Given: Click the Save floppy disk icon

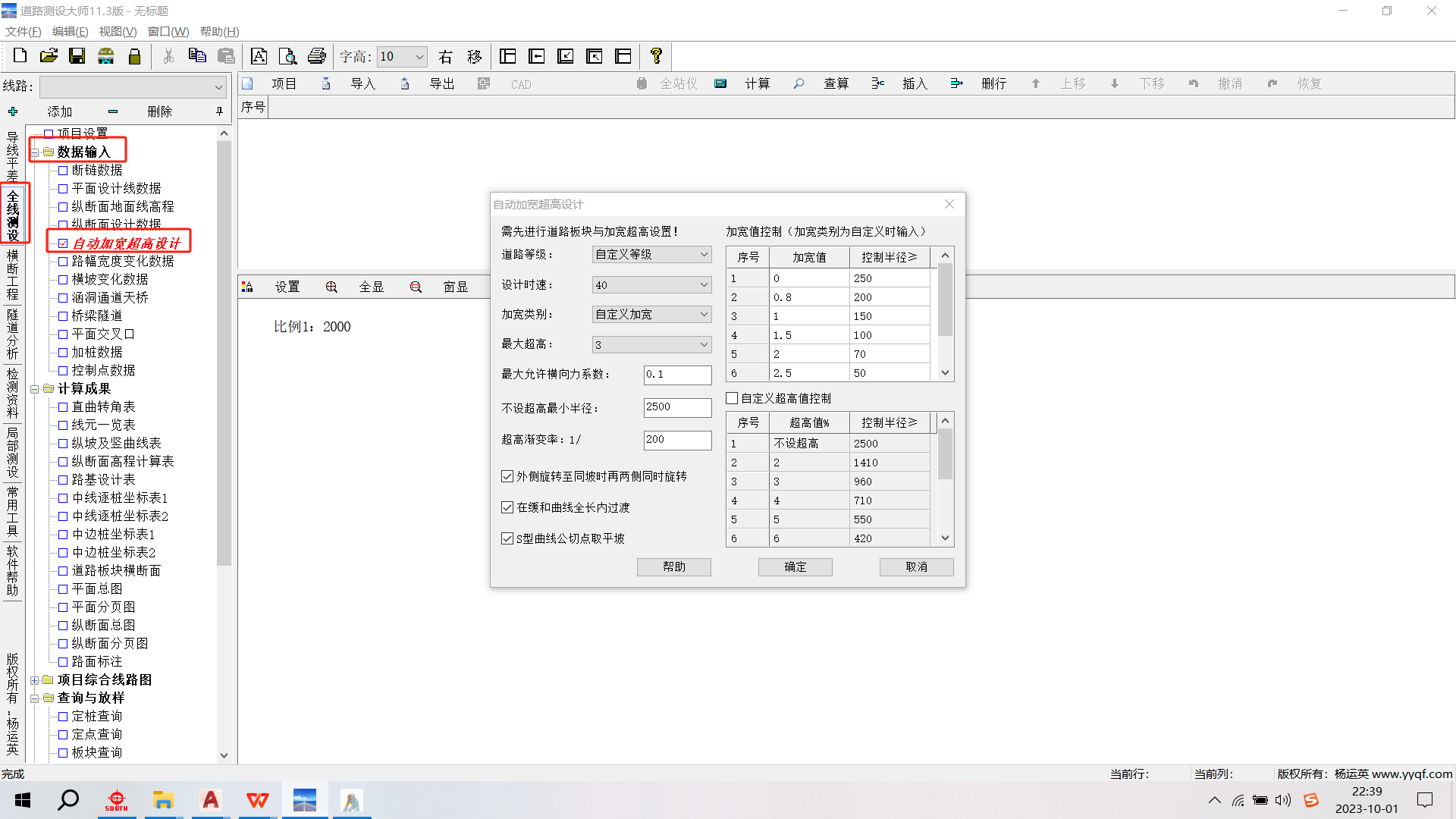Looking at the screenshot, I should tap(77, 56).
